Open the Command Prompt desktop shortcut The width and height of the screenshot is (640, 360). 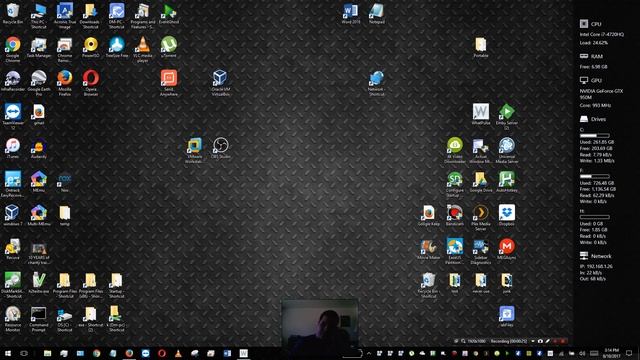pyautogui.click(x=39, y=319)
